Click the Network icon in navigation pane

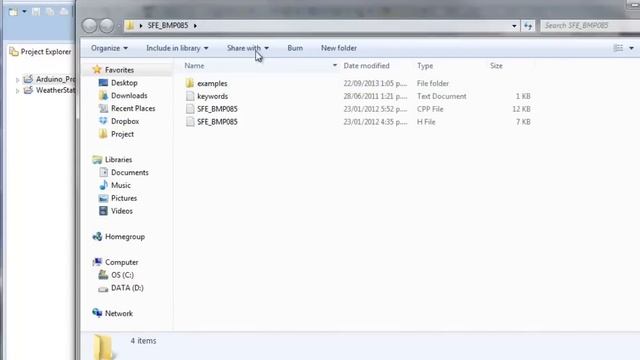pos(97,313)
